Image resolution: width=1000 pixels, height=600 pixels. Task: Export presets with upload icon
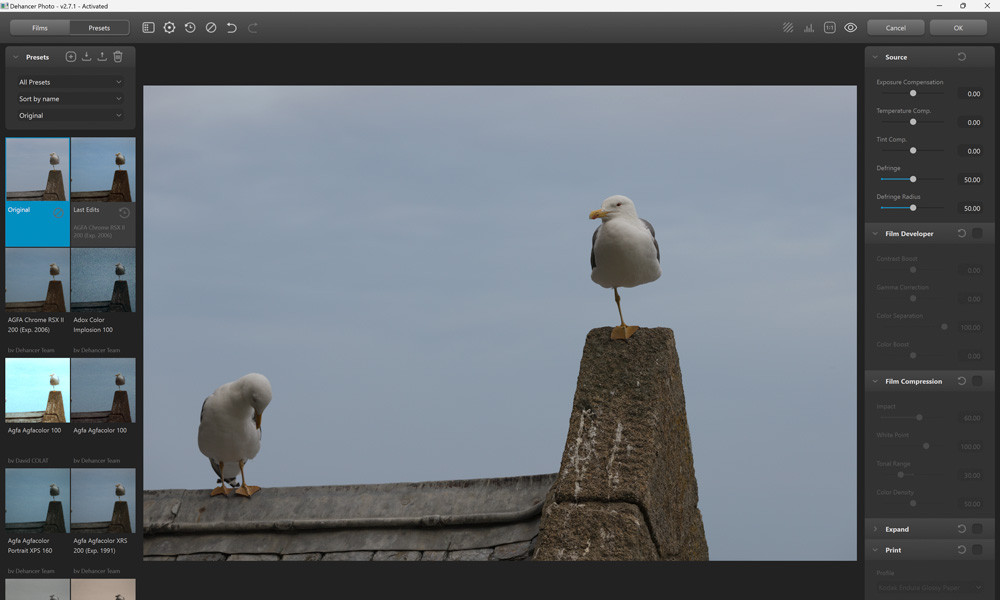tap(102, 57)
